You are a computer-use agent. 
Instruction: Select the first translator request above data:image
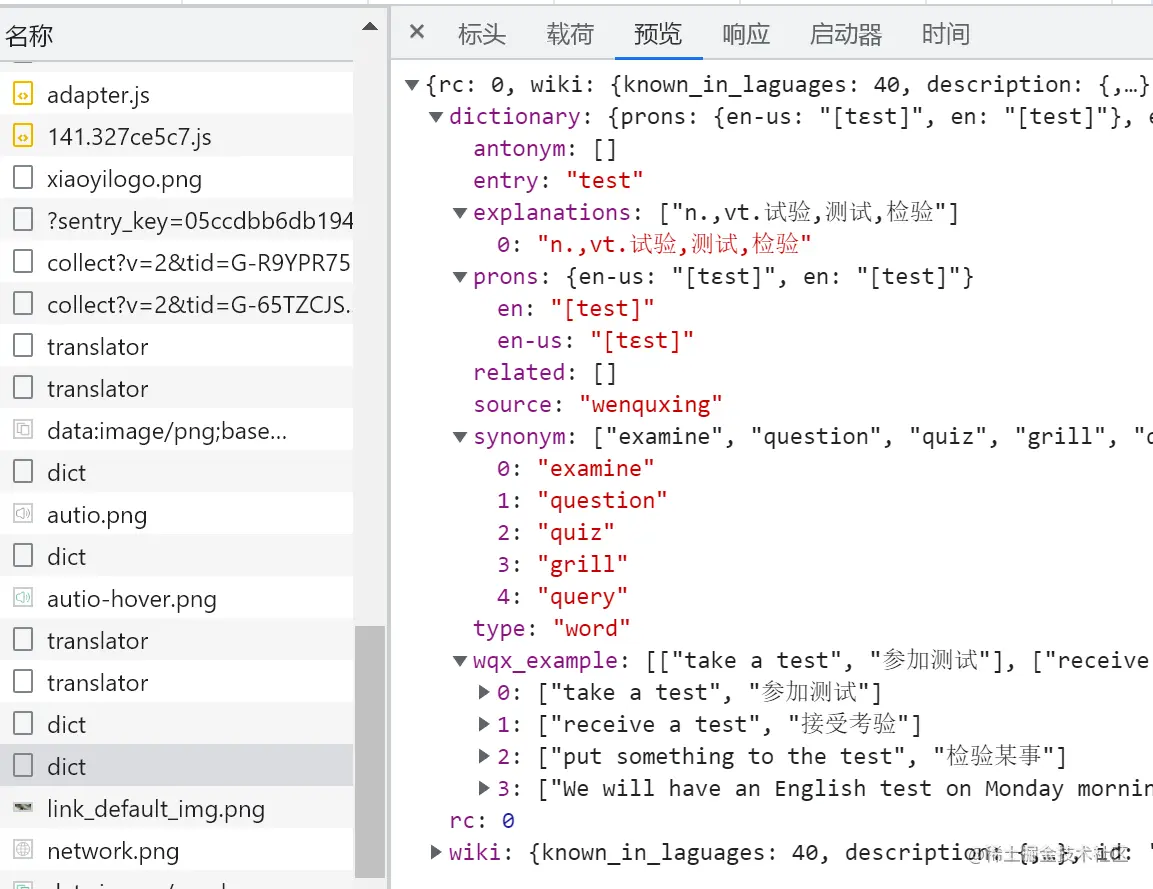[176, 346]
